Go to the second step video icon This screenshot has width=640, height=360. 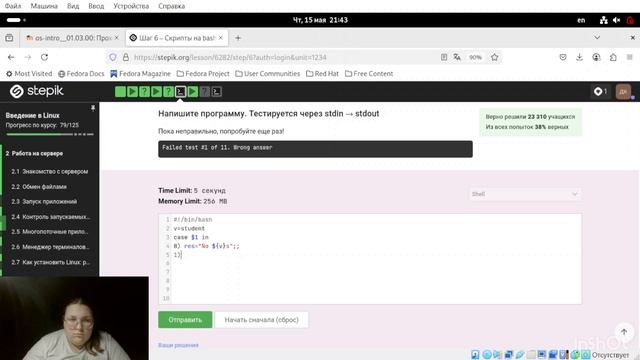pos(132,91)
